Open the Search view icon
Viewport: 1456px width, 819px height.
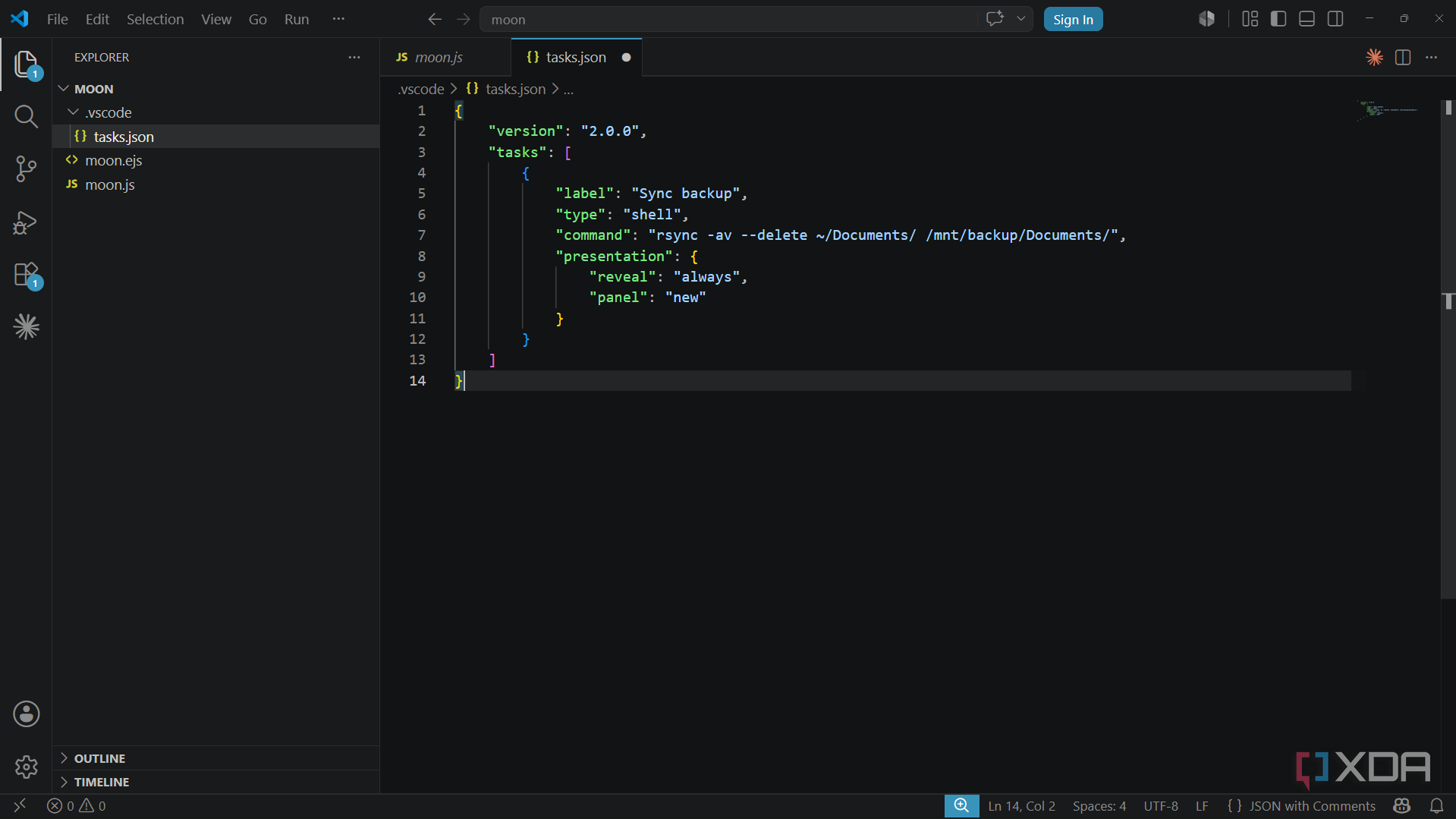(x=26, y=116)
